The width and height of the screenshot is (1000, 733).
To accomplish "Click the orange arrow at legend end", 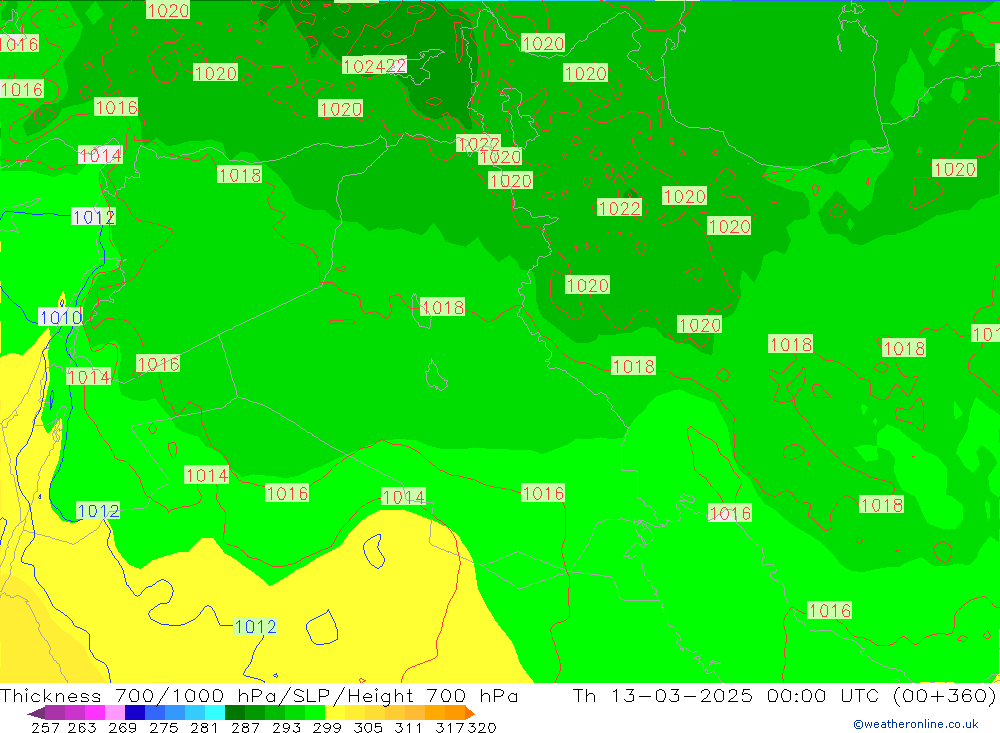I will coord(470,713).
